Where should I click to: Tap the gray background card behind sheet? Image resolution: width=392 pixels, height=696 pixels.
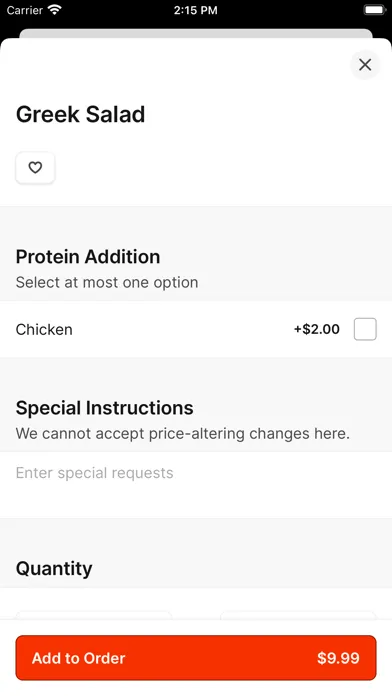point(196,33)
